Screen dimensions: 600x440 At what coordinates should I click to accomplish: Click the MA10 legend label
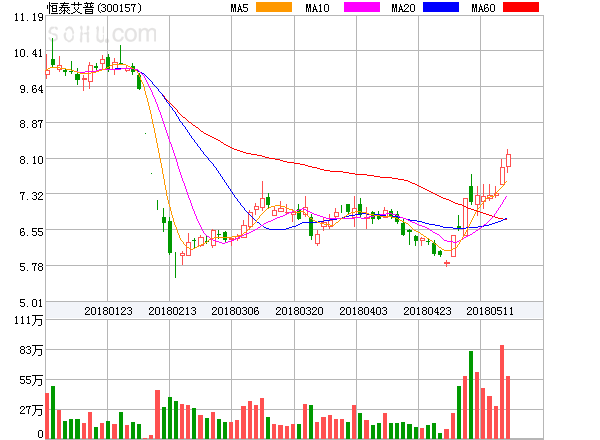(x=317, y=8)
